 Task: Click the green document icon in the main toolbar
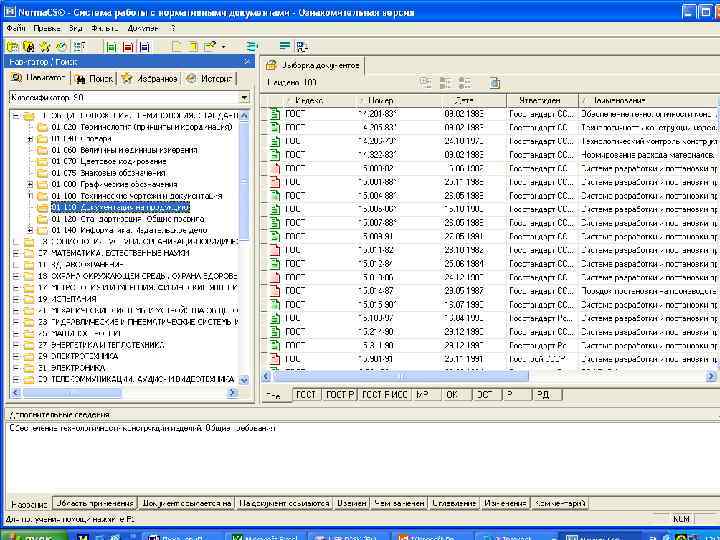coord(111,47)
